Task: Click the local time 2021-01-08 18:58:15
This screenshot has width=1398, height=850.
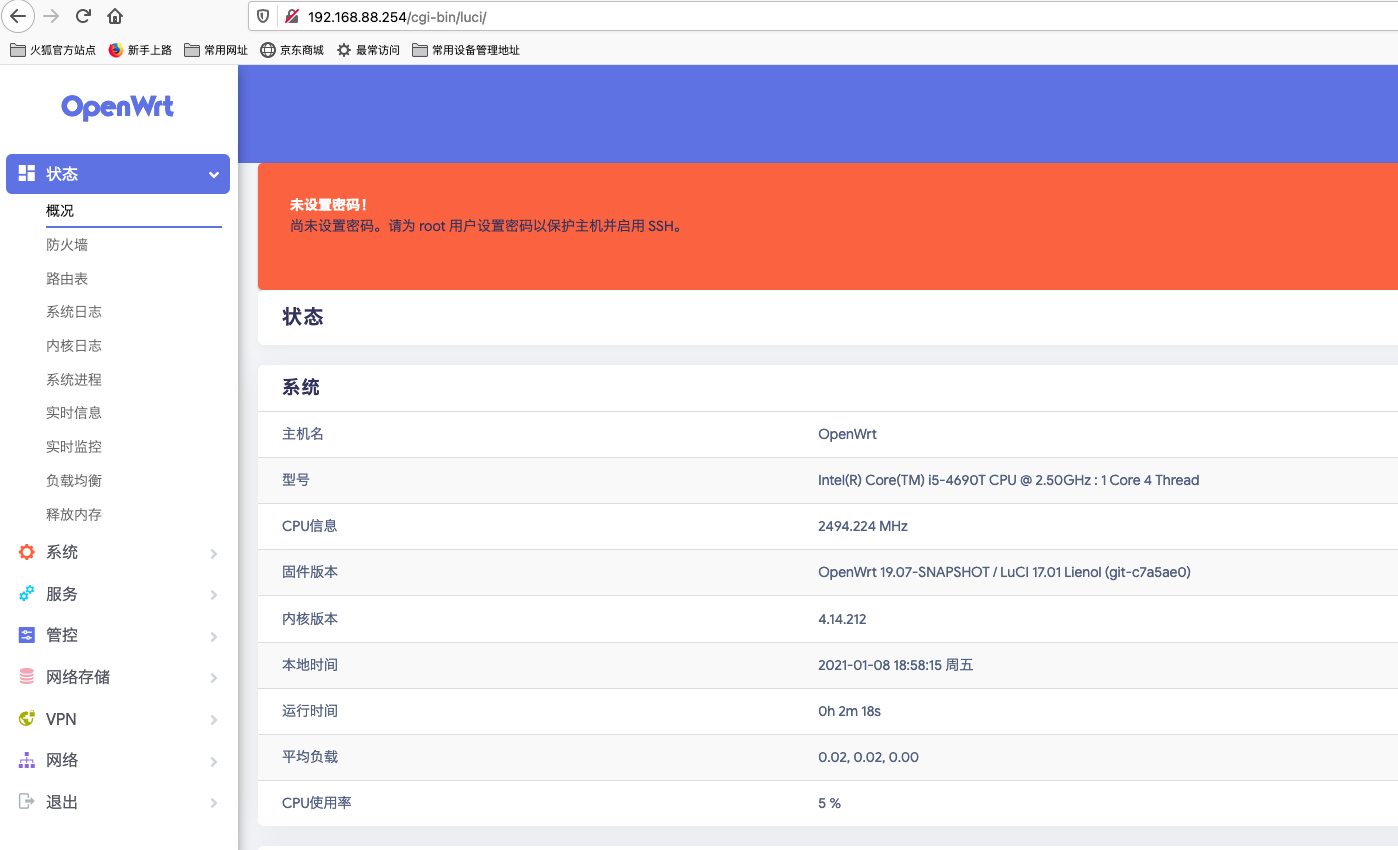Action: 896,665
